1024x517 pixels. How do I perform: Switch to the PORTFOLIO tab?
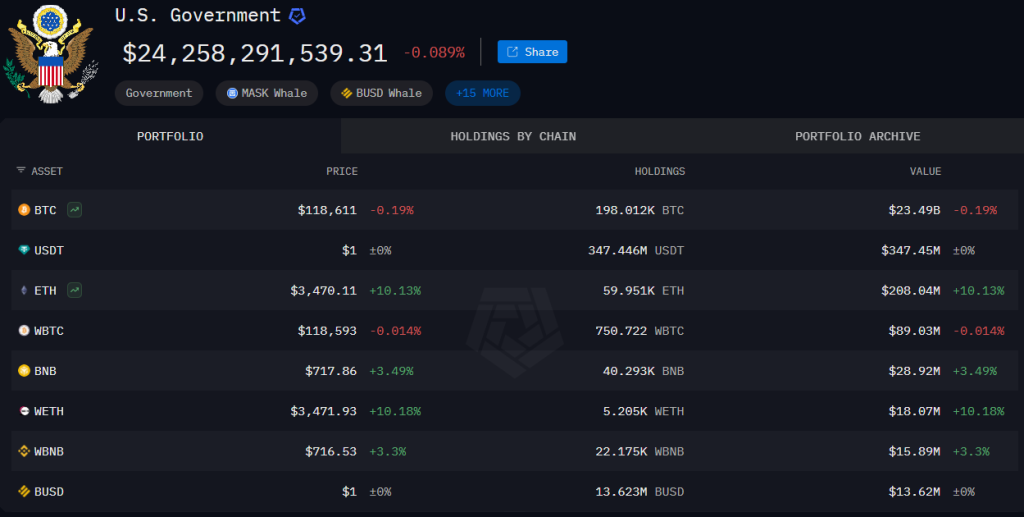coord(170,136)
